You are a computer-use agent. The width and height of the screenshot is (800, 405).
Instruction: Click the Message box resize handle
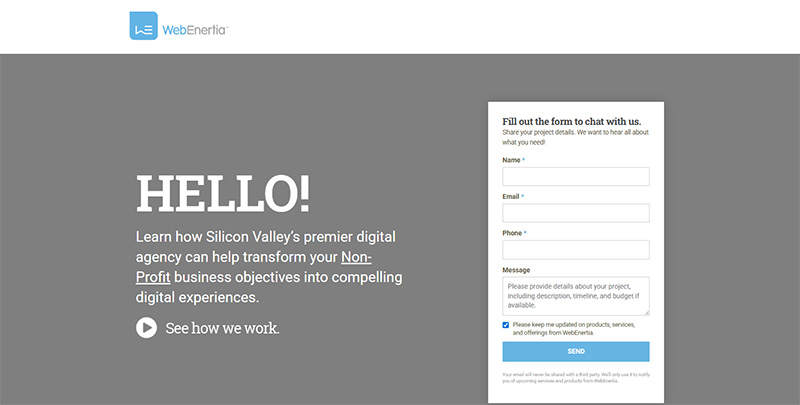pyautogui.click(x=646, y=313)
